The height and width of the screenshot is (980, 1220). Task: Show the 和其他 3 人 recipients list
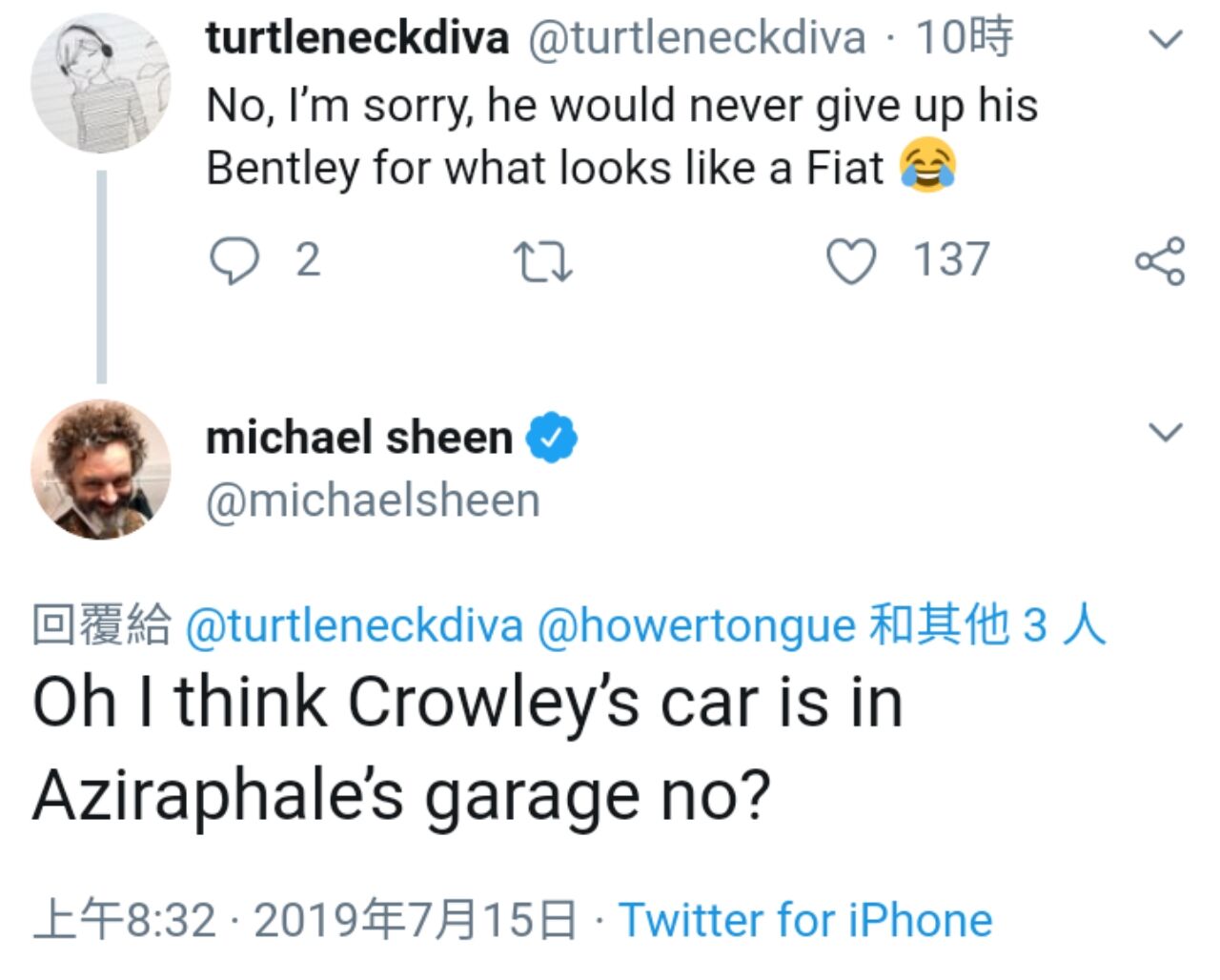(987, 626)
